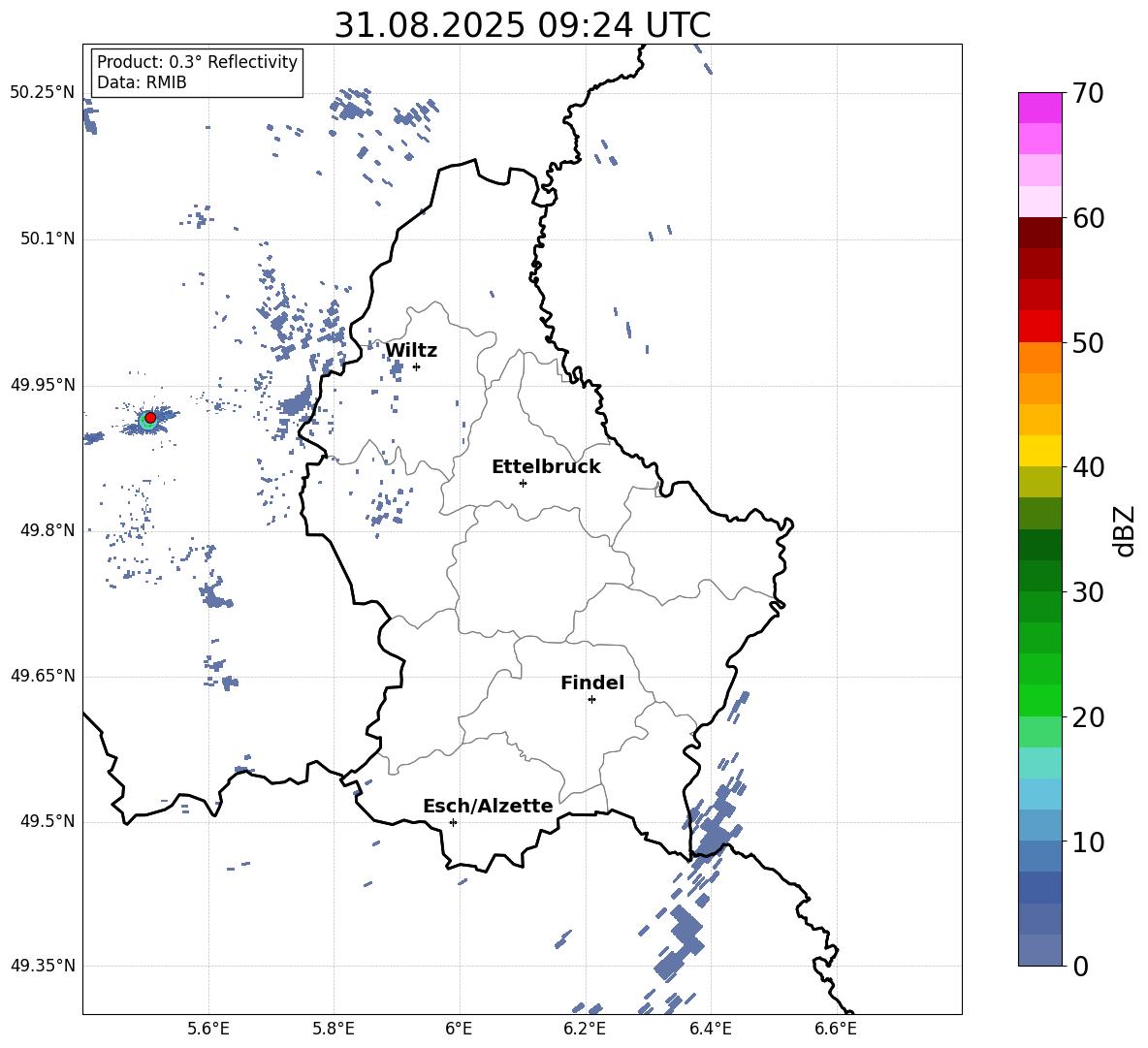Screen dimensions: 1148x1048
Task: Select the Ettelbruck city label
Action: [546, 467]
